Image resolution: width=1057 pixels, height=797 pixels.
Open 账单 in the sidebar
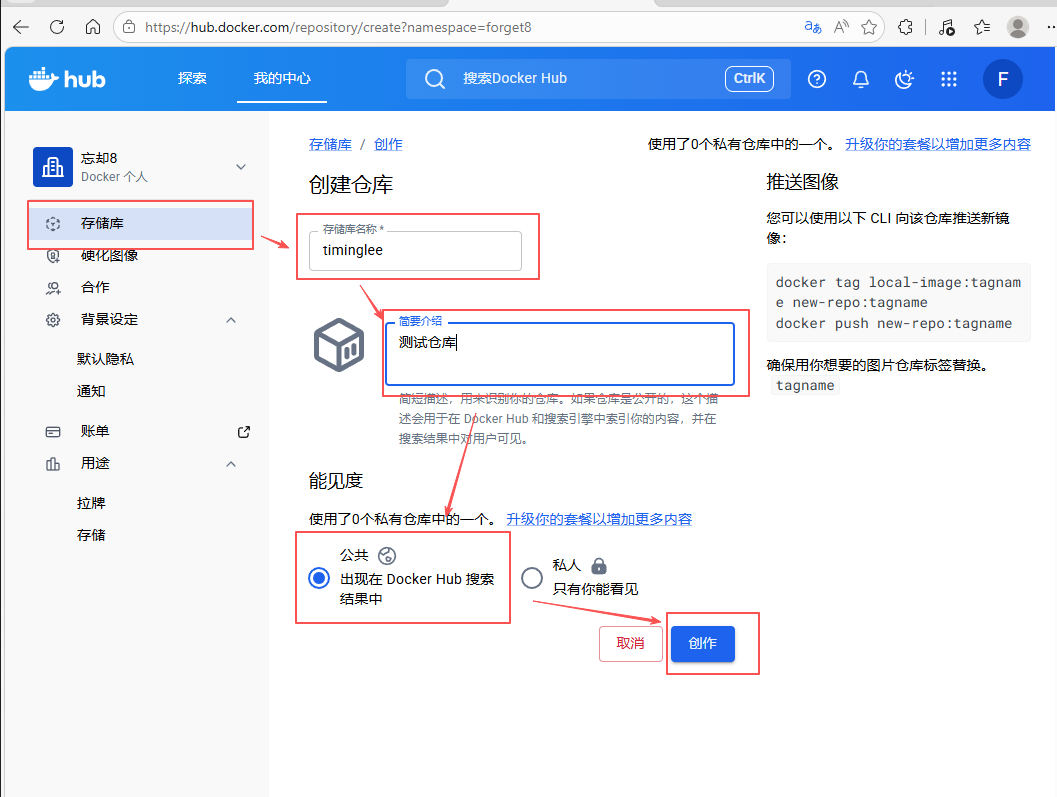click(x=95, y=431)
